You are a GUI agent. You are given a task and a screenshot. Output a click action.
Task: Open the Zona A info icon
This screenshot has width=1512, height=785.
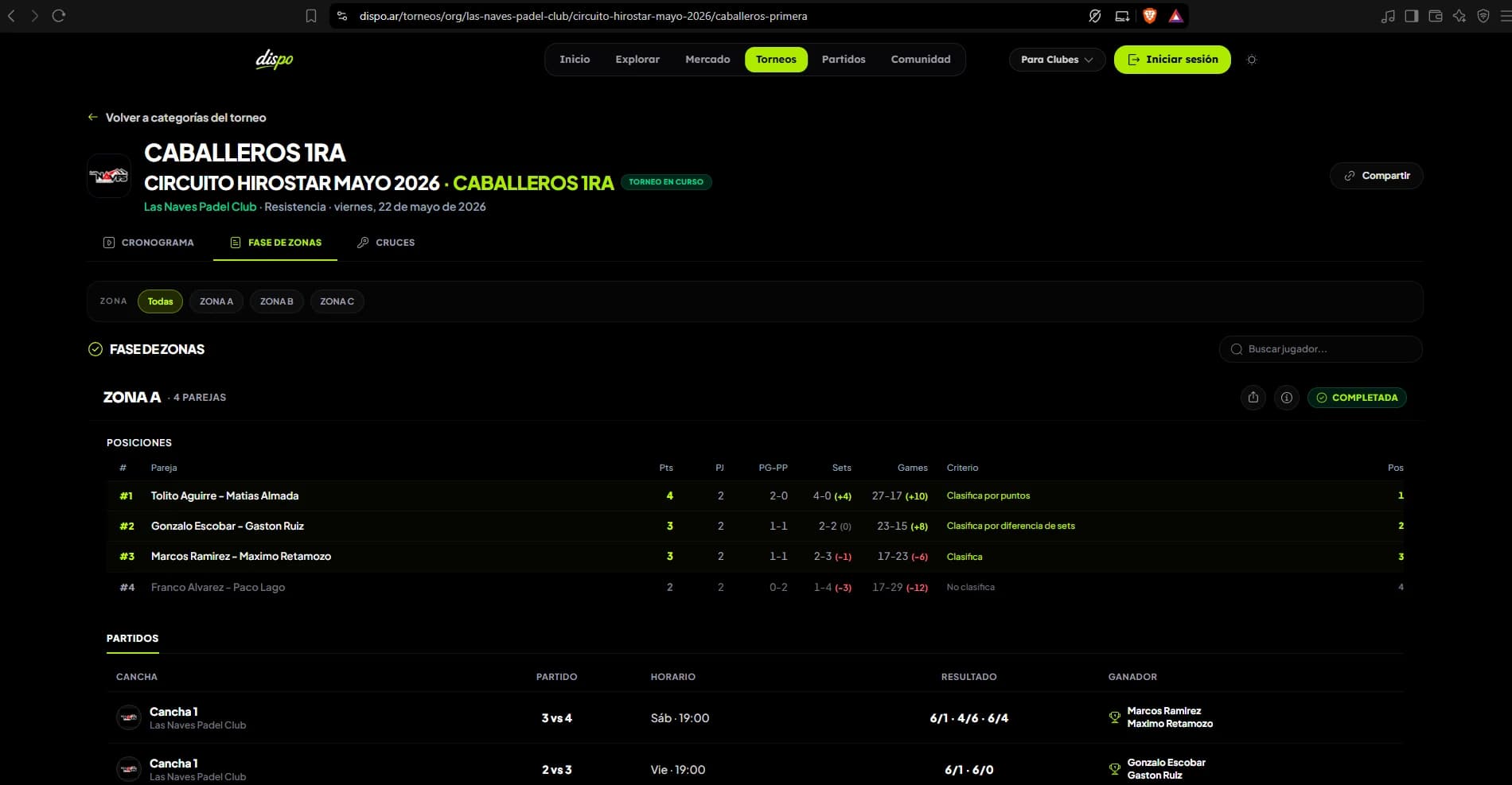click(1287, 398)
